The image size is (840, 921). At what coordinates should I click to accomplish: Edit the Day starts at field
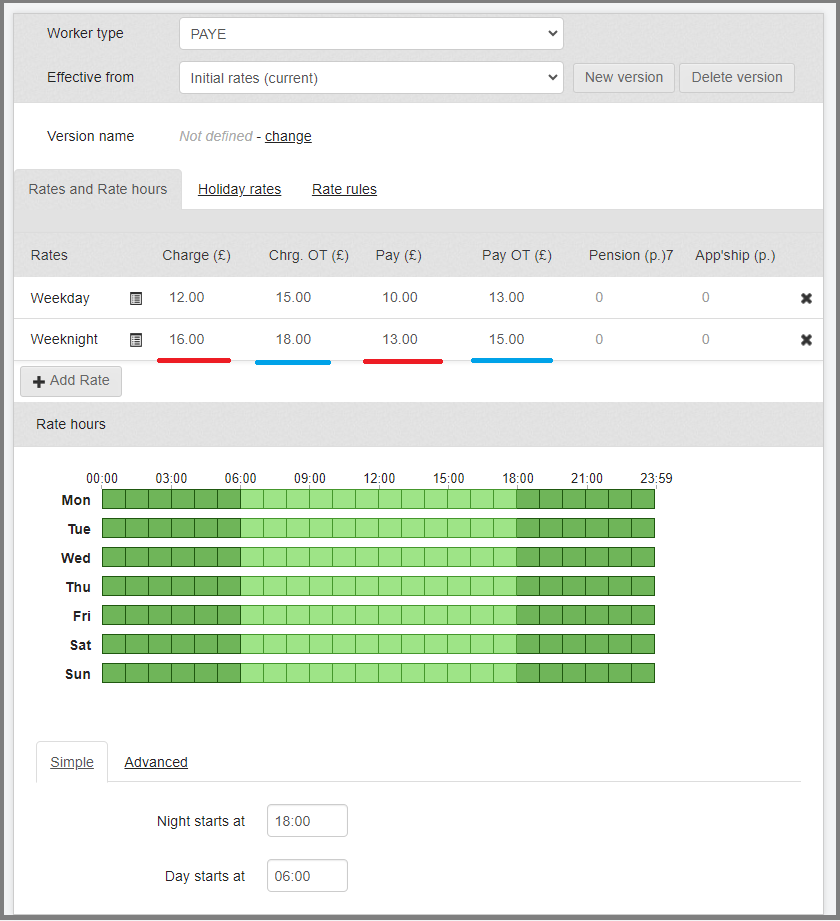pyautogui.click(x=307, y=876)
